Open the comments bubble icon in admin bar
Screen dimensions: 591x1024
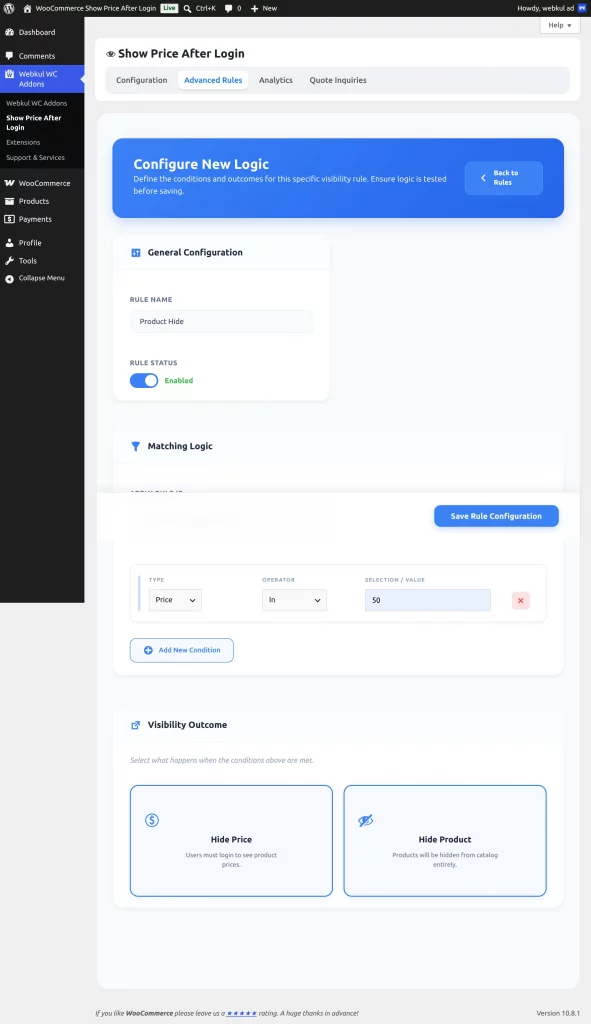228,8
